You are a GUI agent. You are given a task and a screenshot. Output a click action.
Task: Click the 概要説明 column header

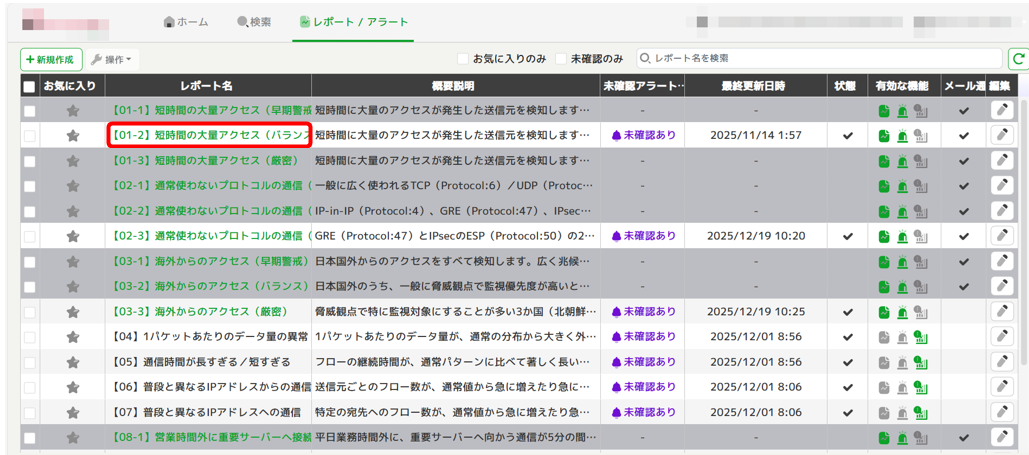pyautogui.click(x=455, y=86)
